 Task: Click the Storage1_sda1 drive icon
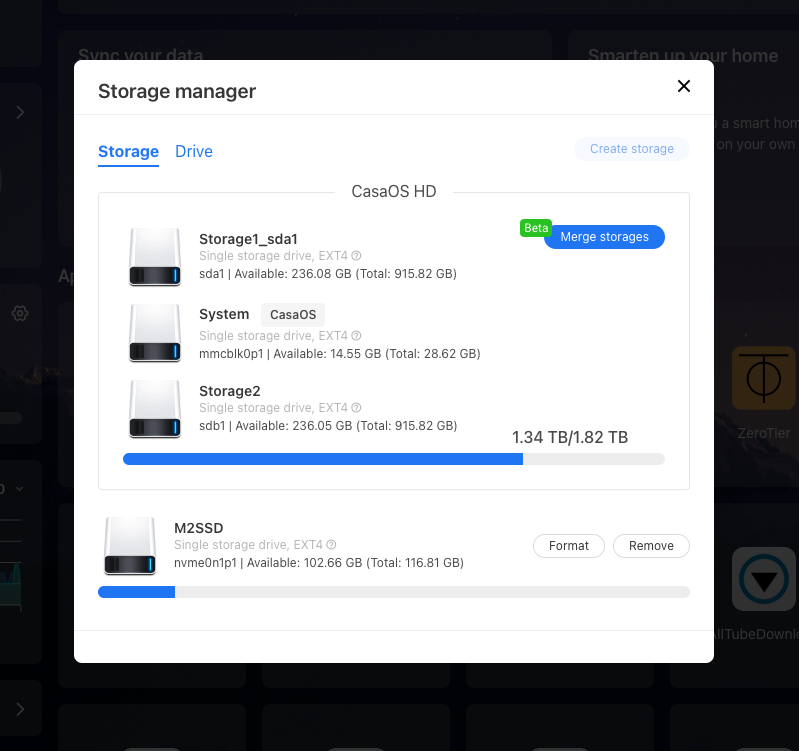coord(155,257)
